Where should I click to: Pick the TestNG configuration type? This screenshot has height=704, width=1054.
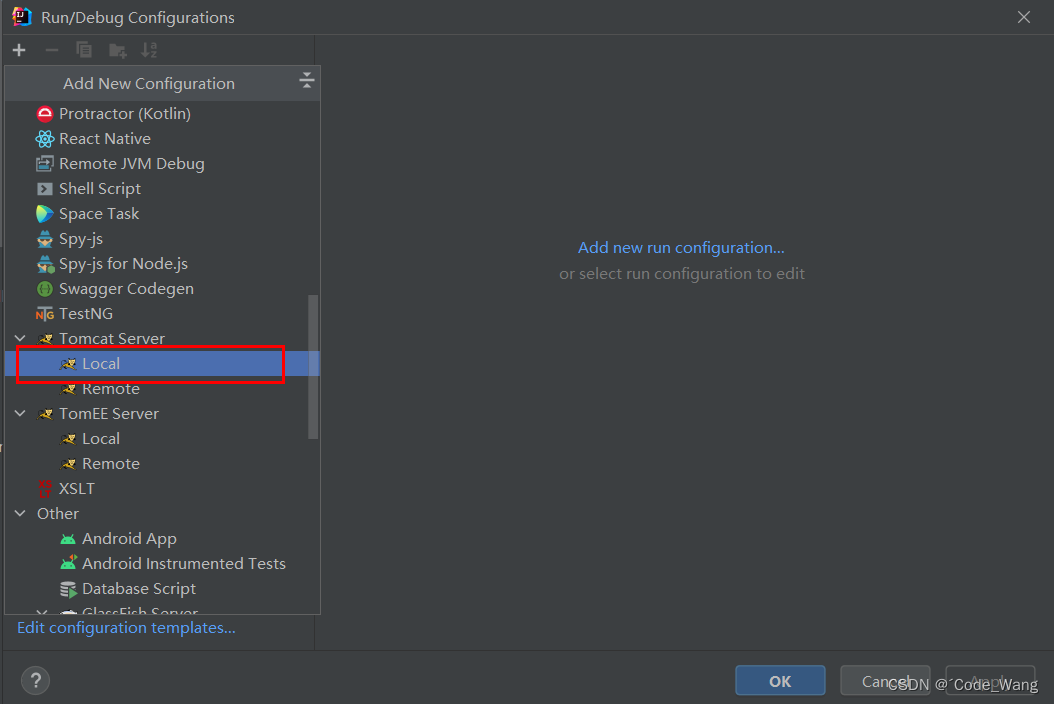point(162,314)
